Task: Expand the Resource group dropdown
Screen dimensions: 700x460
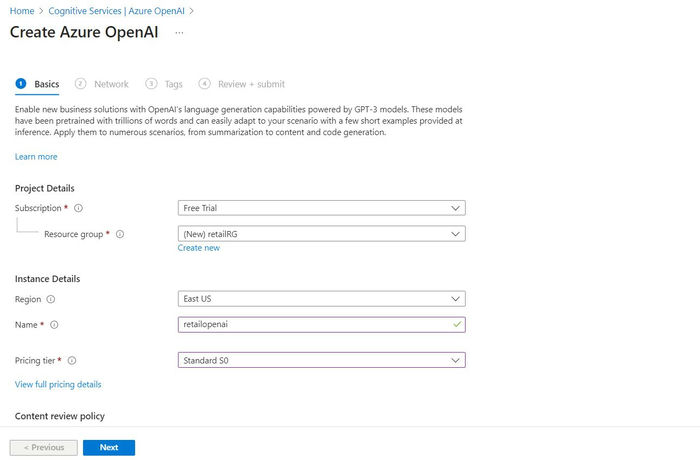Action: pyautogui.click(x=321, y=234)
